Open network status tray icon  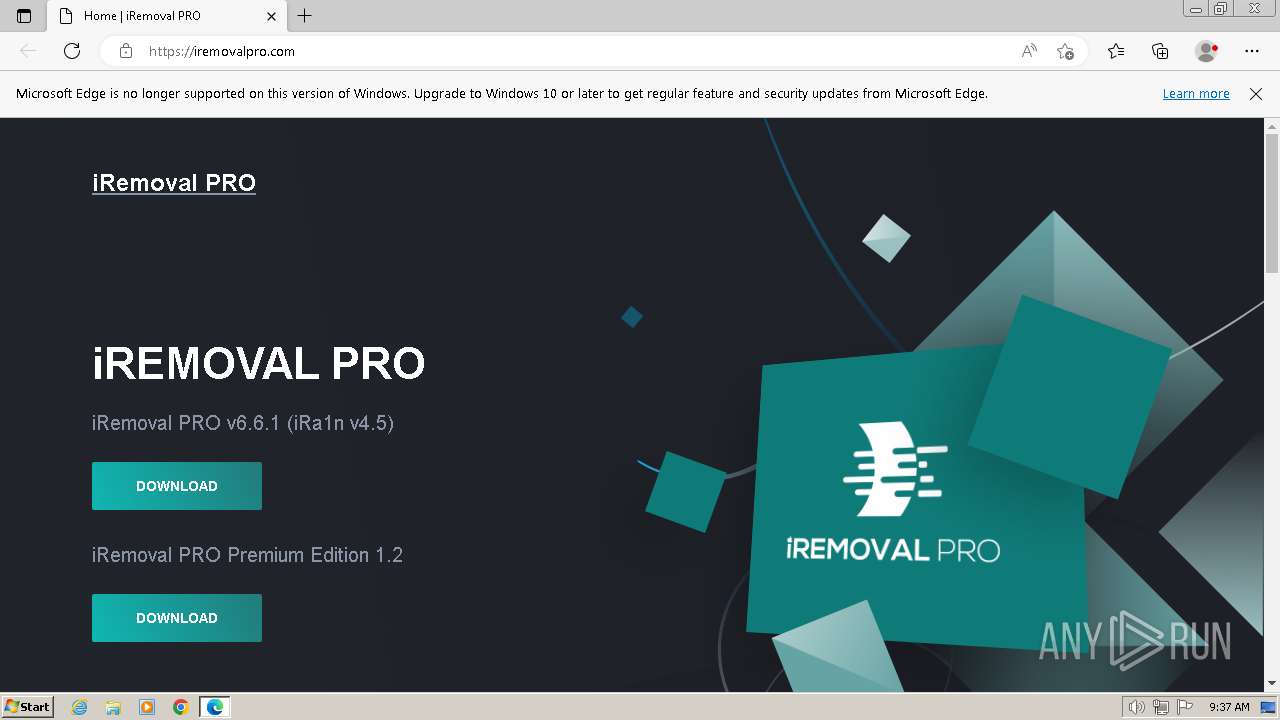[x=1161, y=707]
